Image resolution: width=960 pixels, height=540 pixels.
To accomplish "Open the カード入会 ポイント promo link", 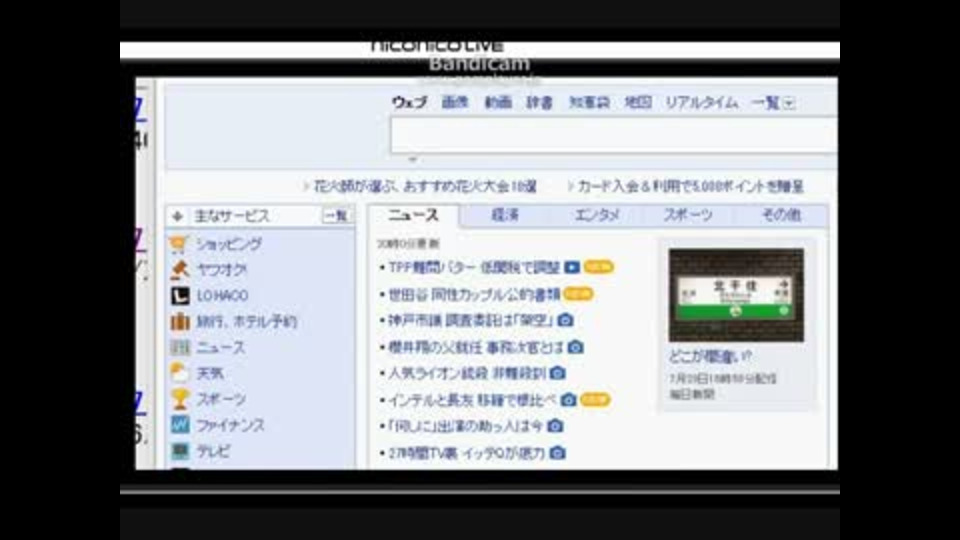I will point(691,186).
